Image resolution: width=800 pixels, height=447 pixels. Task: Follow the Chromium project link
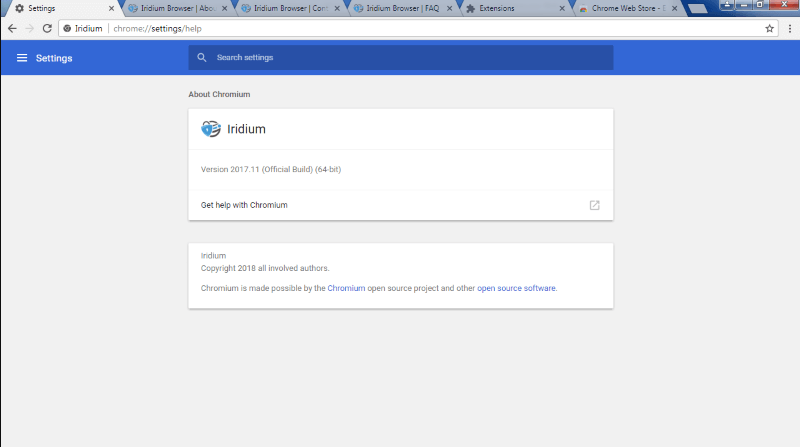[346, 288]
